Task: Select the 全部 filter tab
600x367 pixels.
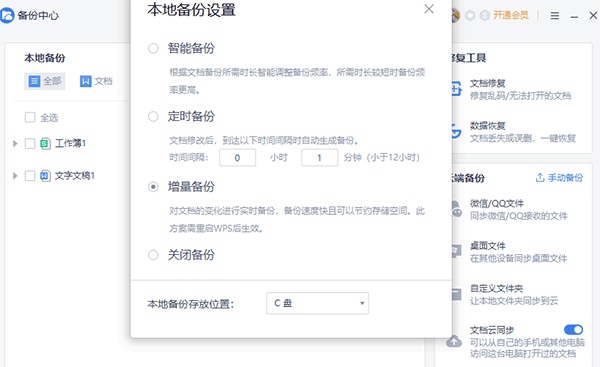Action: pos(45,81)
